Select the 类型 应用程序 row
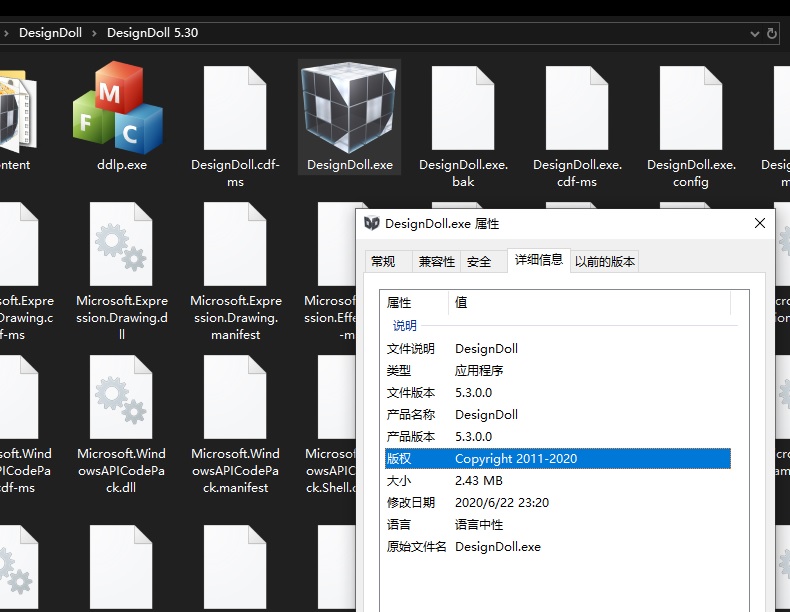 coord(558,371)
